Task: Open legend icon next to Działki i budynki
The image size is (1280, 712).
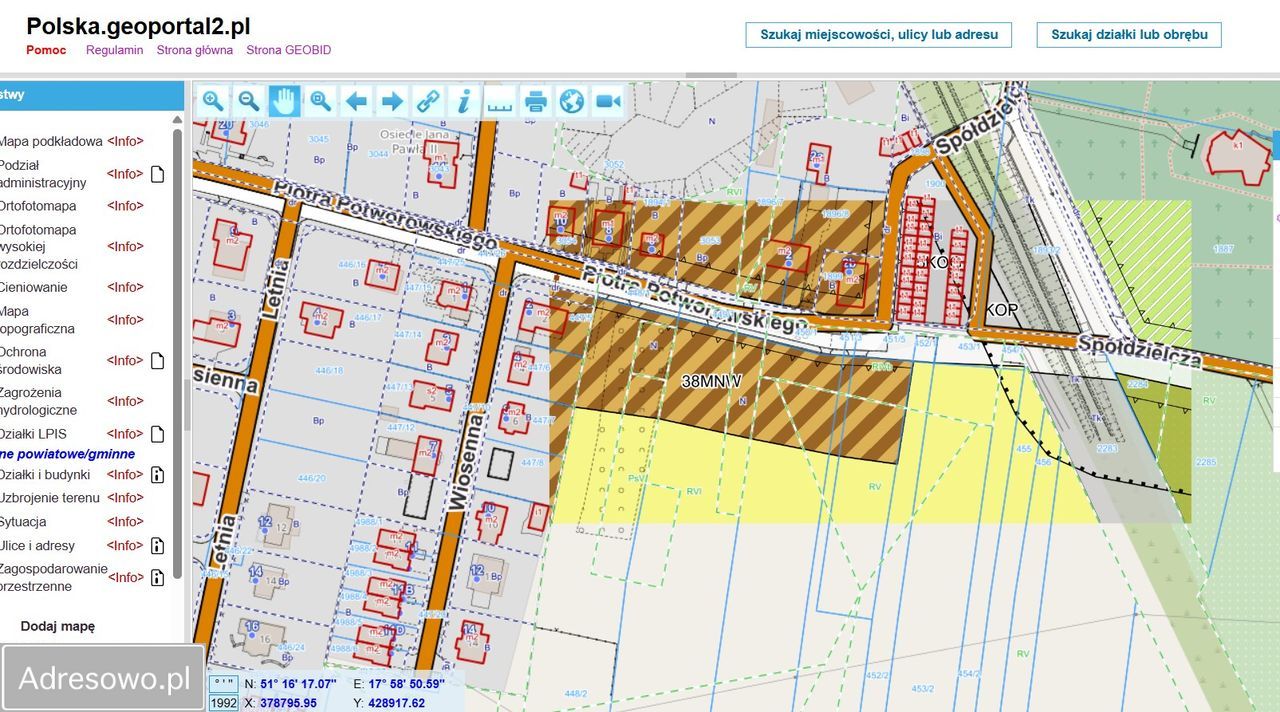Action: (155, 474)
